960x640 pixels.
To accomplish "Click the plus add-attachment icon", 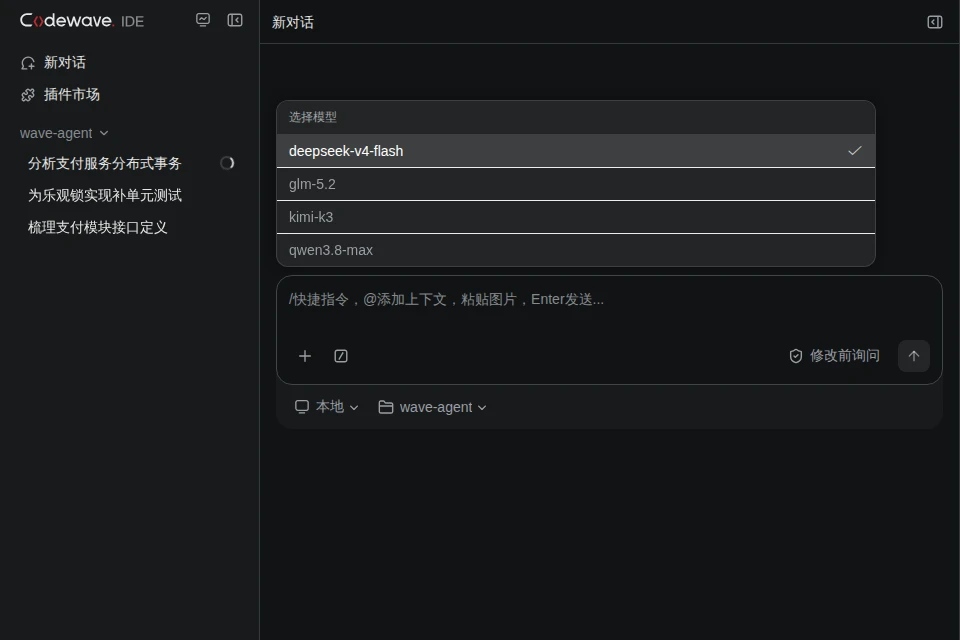I will (x=305, y=356).
